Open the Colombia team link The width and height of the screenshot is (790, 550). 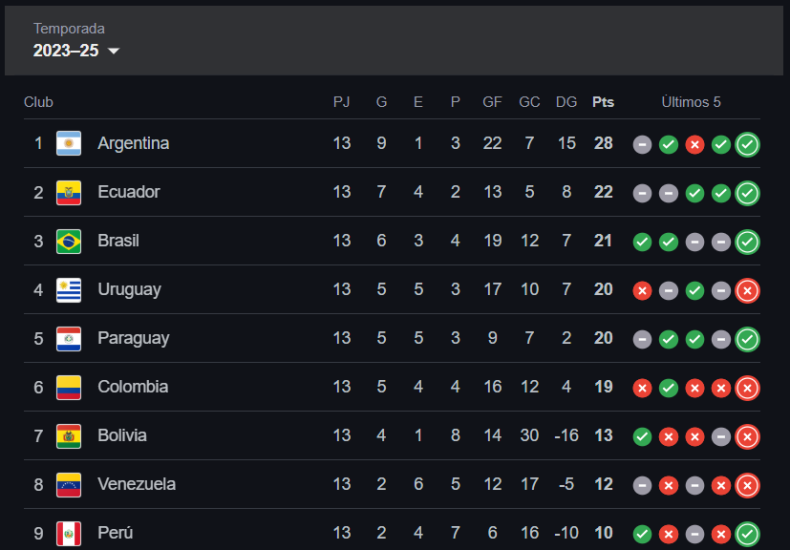[x=132, y=387]
